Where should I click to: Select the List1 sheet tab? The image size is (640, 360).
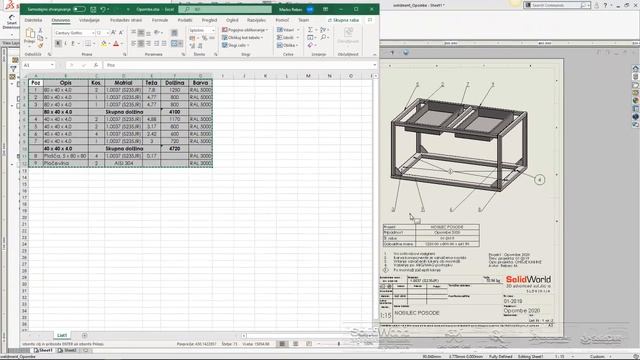[x=62, y=335]
